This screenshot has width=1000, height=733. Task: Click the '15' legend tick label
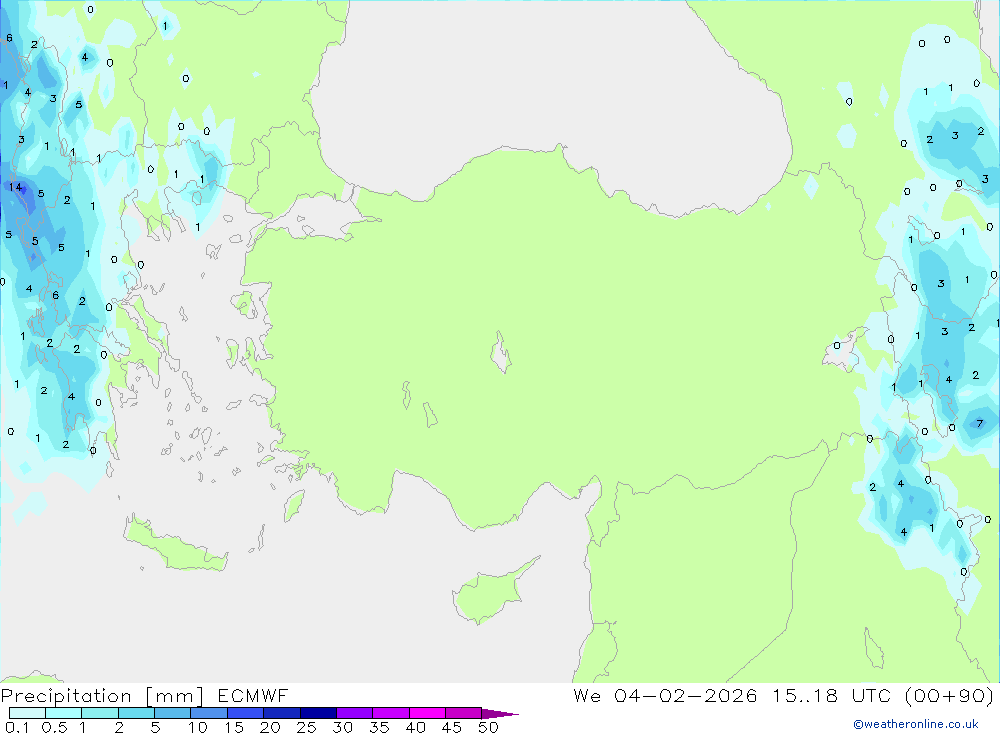click(234, 727)
